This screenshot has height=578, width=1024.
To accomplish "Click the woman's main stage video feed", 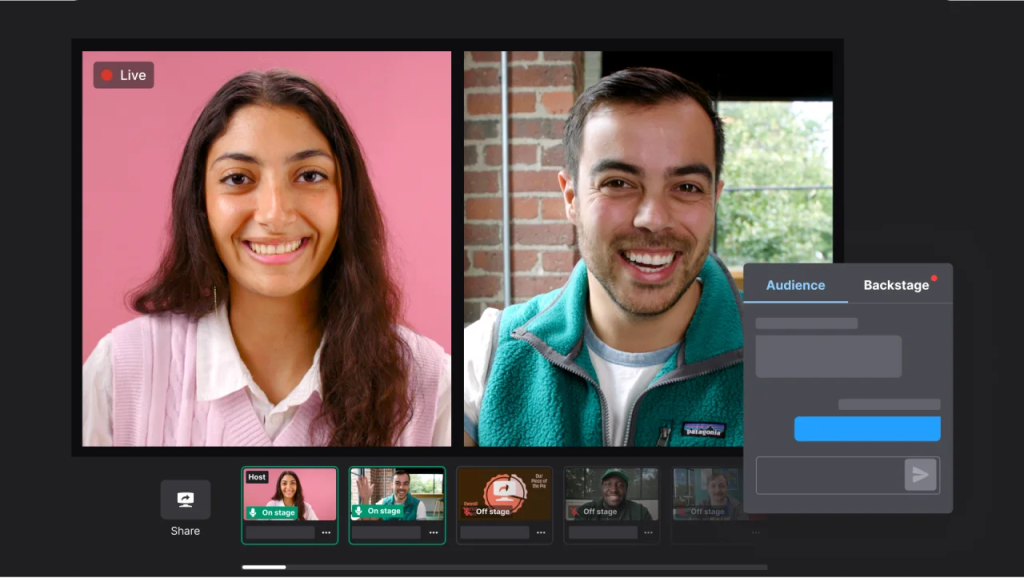I will click(x=266, y=249).
